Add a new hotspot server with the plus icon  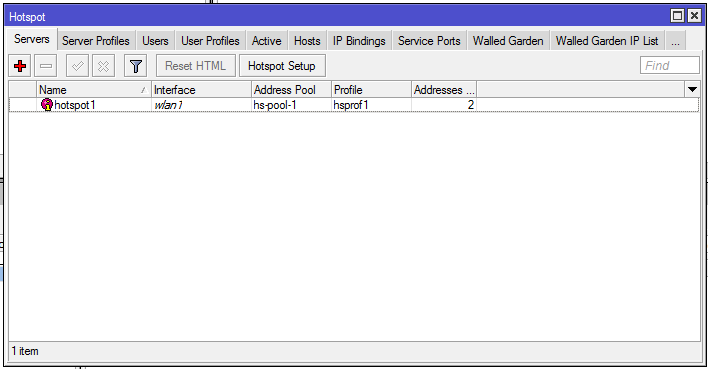click(20, 66)
